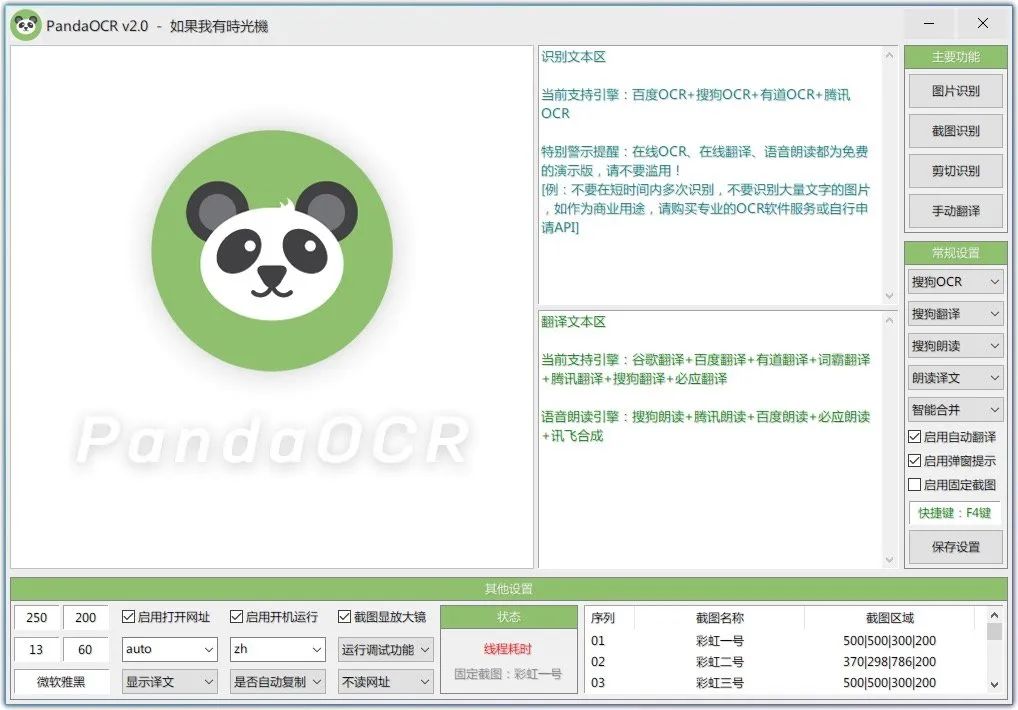Click the 图片识别 image recognition button
This screenshot has height=710, width=1018.
click(955, 90)
